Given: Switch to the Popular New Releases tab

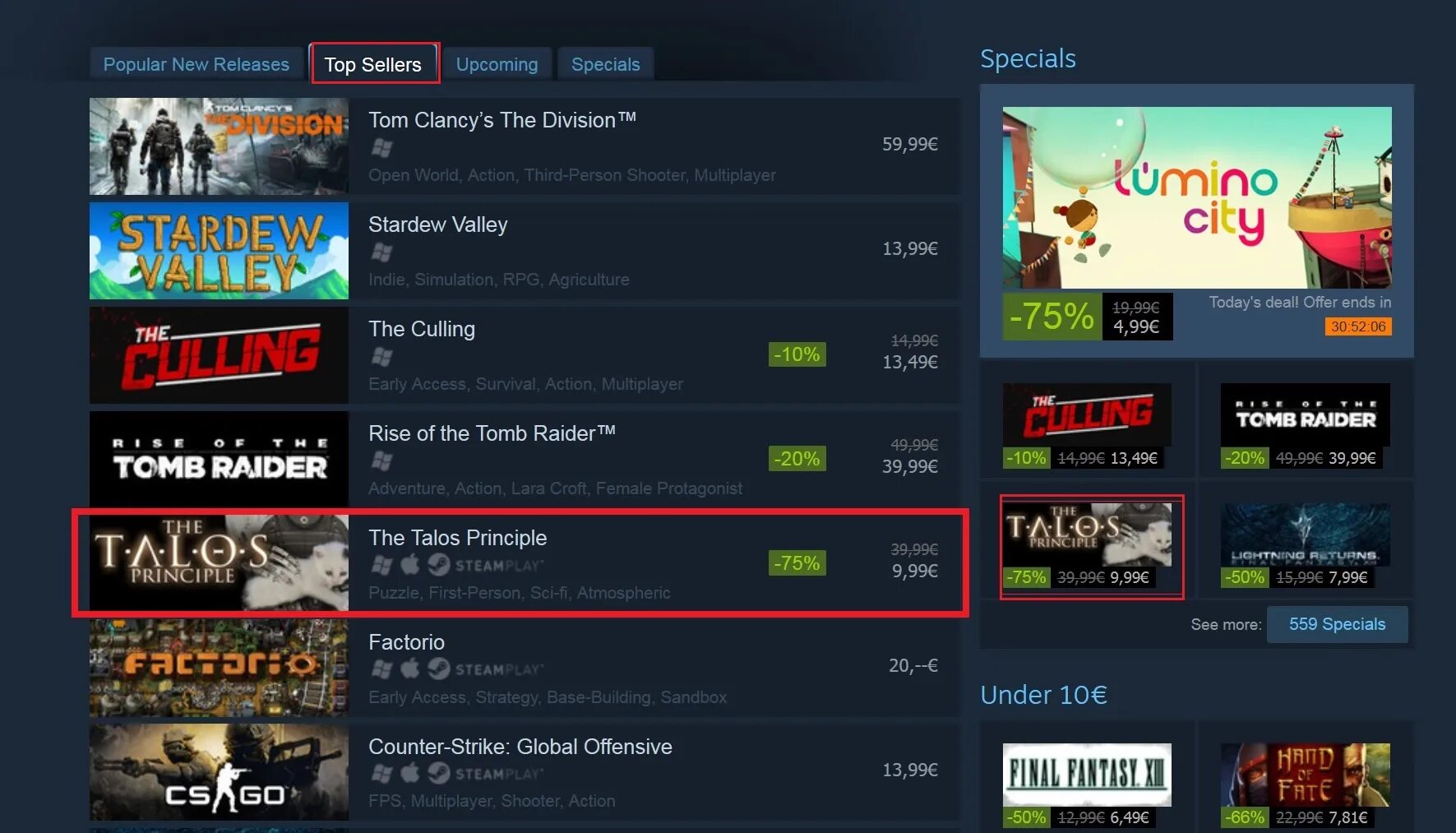Looking at the screenshot, I should pyautogui.click(x=196, y=64).
